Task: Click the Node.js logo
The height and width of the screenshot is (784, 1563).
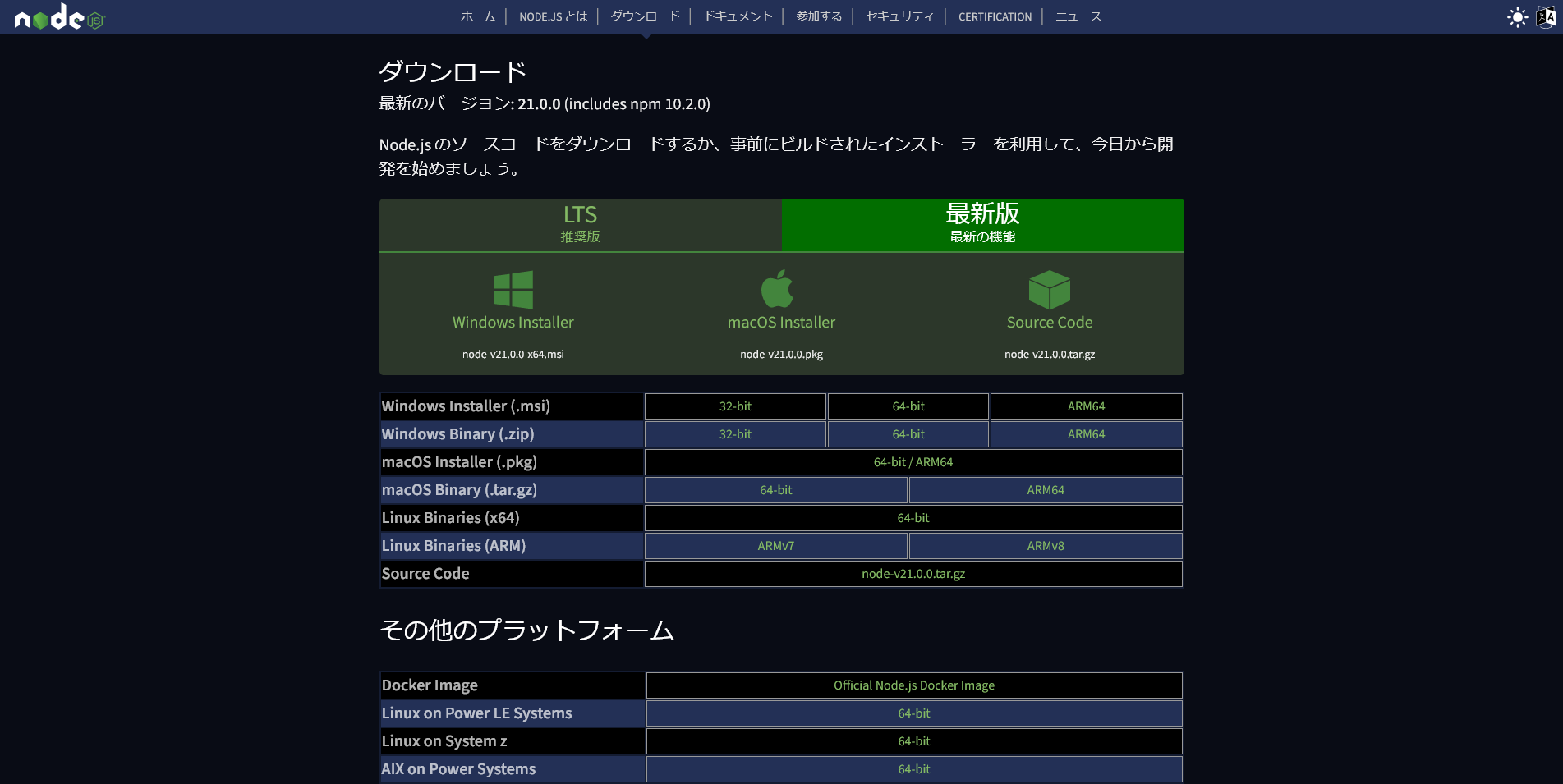Action: [x=60, y=16]
